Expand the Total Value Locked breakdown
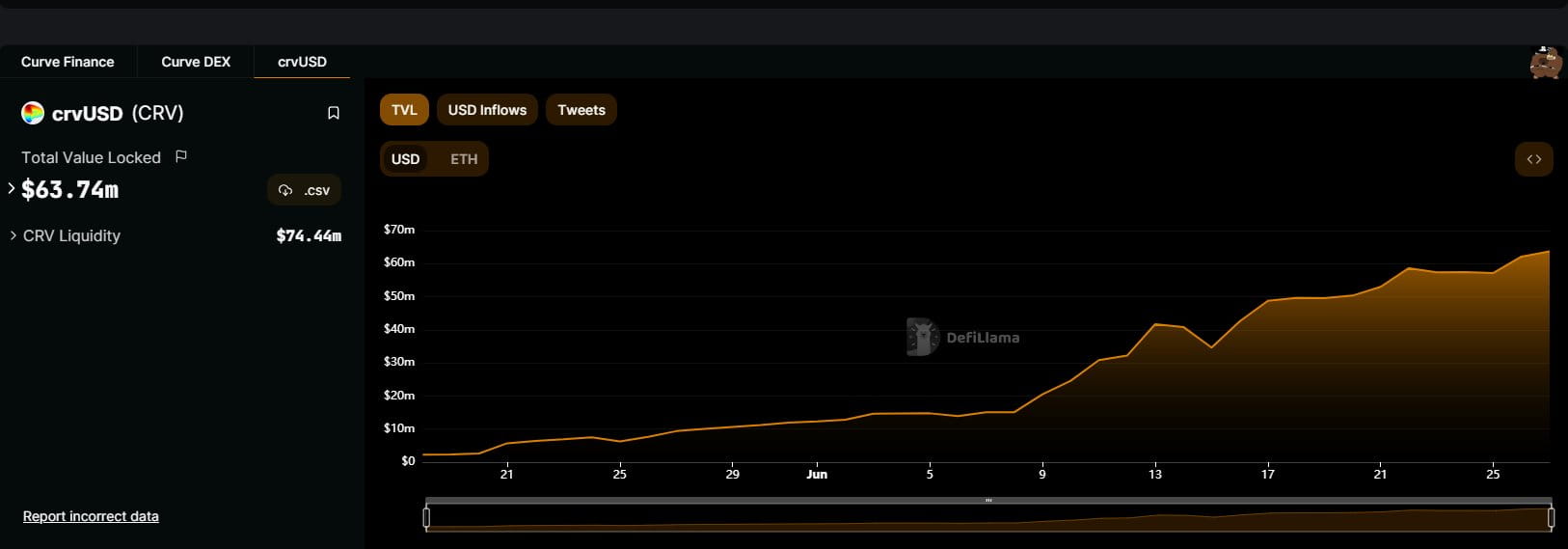Screen dimensions: 1568x549 click(12, 189)
